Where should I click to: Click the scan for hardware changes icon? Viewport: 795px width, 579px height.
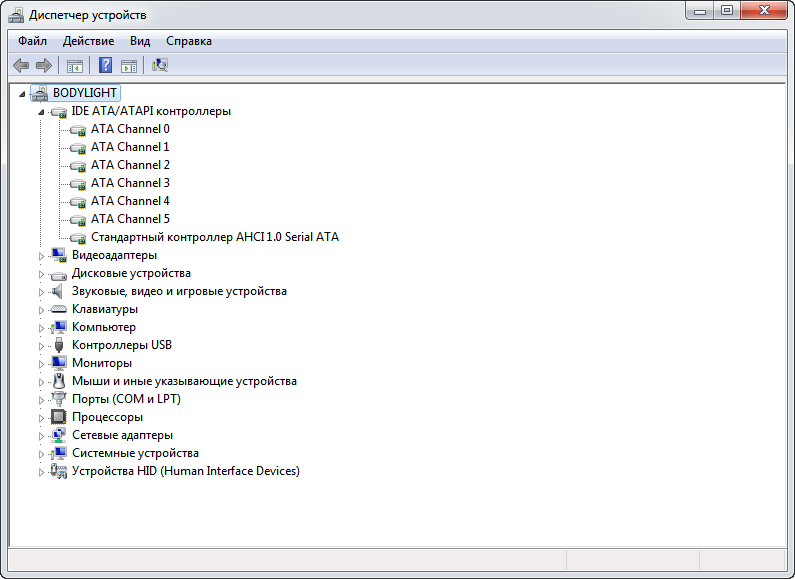160,65
